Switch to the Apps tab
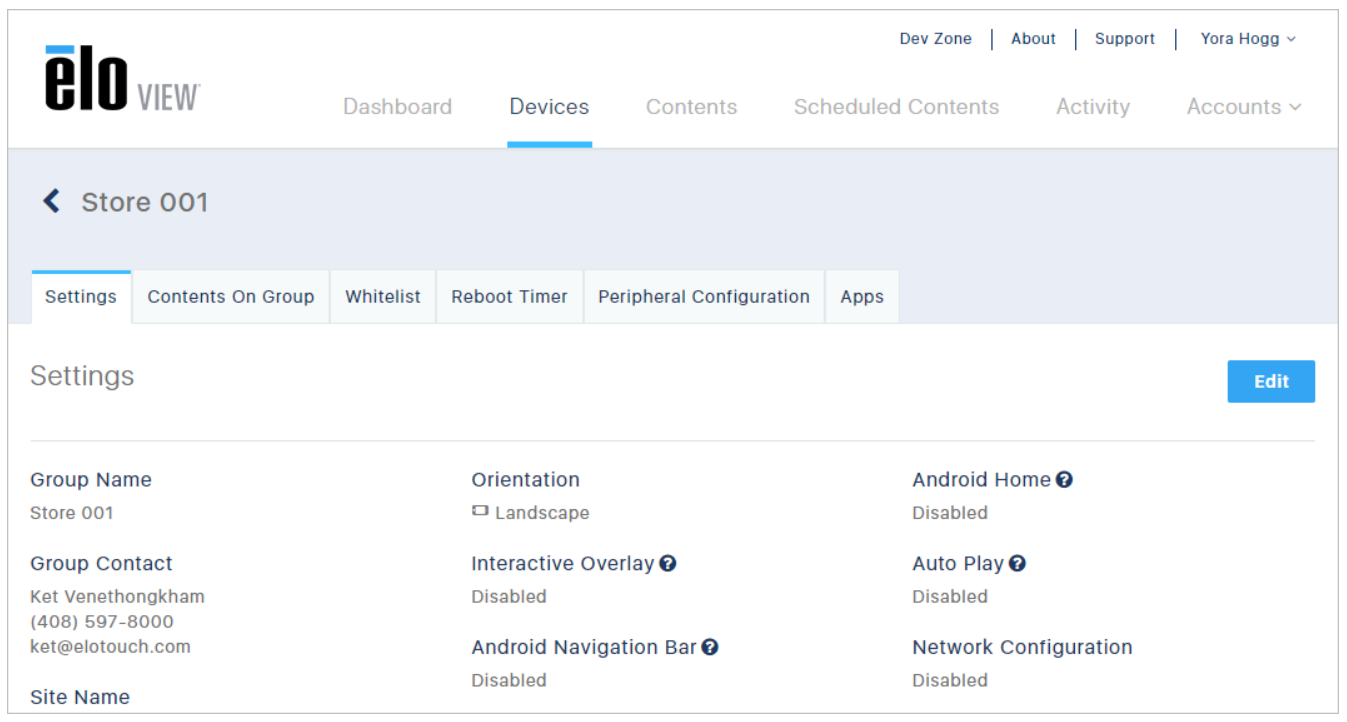Screen dimensions: 1347x722 point(862,297)
